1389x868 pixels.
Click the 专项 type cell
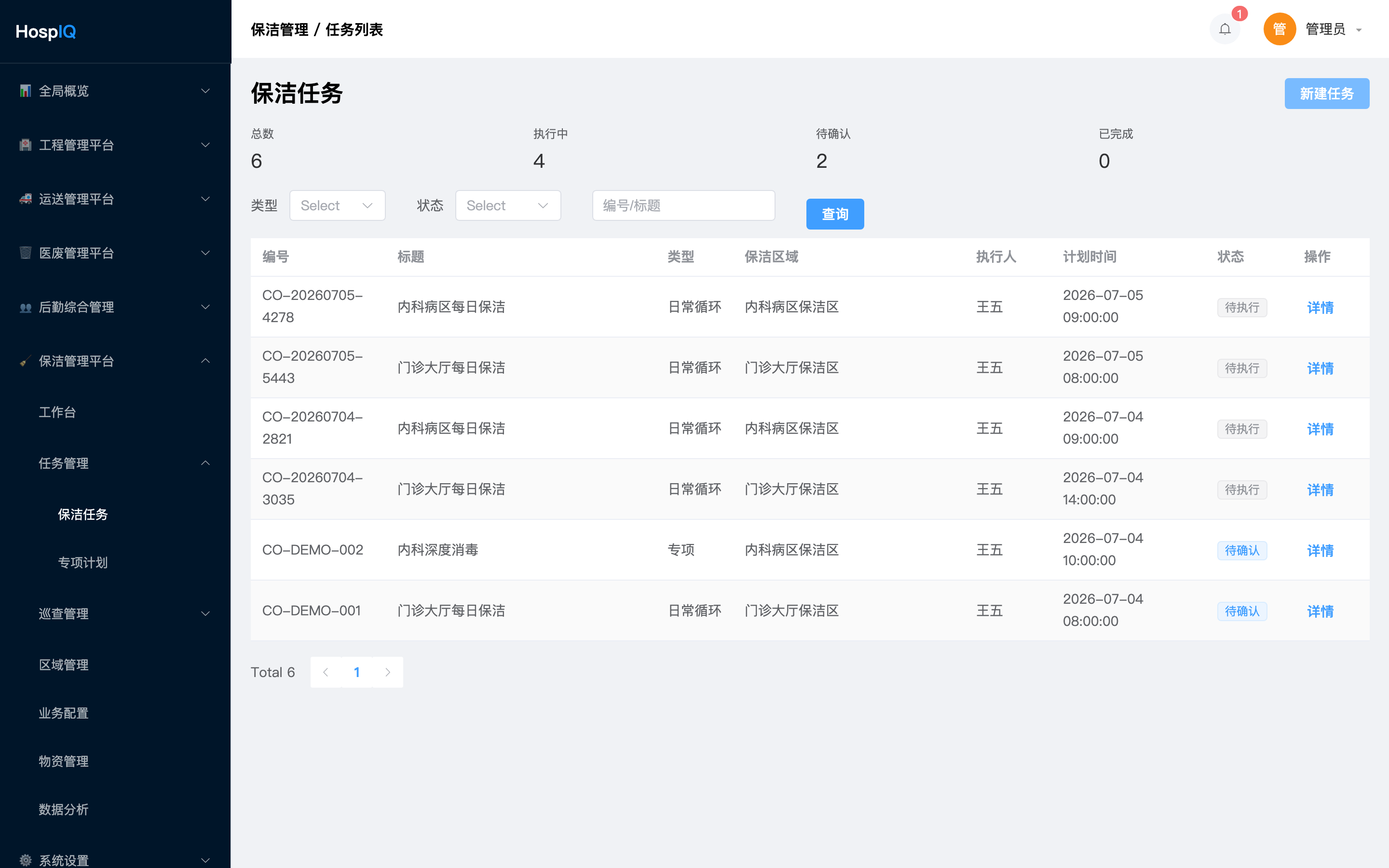[681, 550]
